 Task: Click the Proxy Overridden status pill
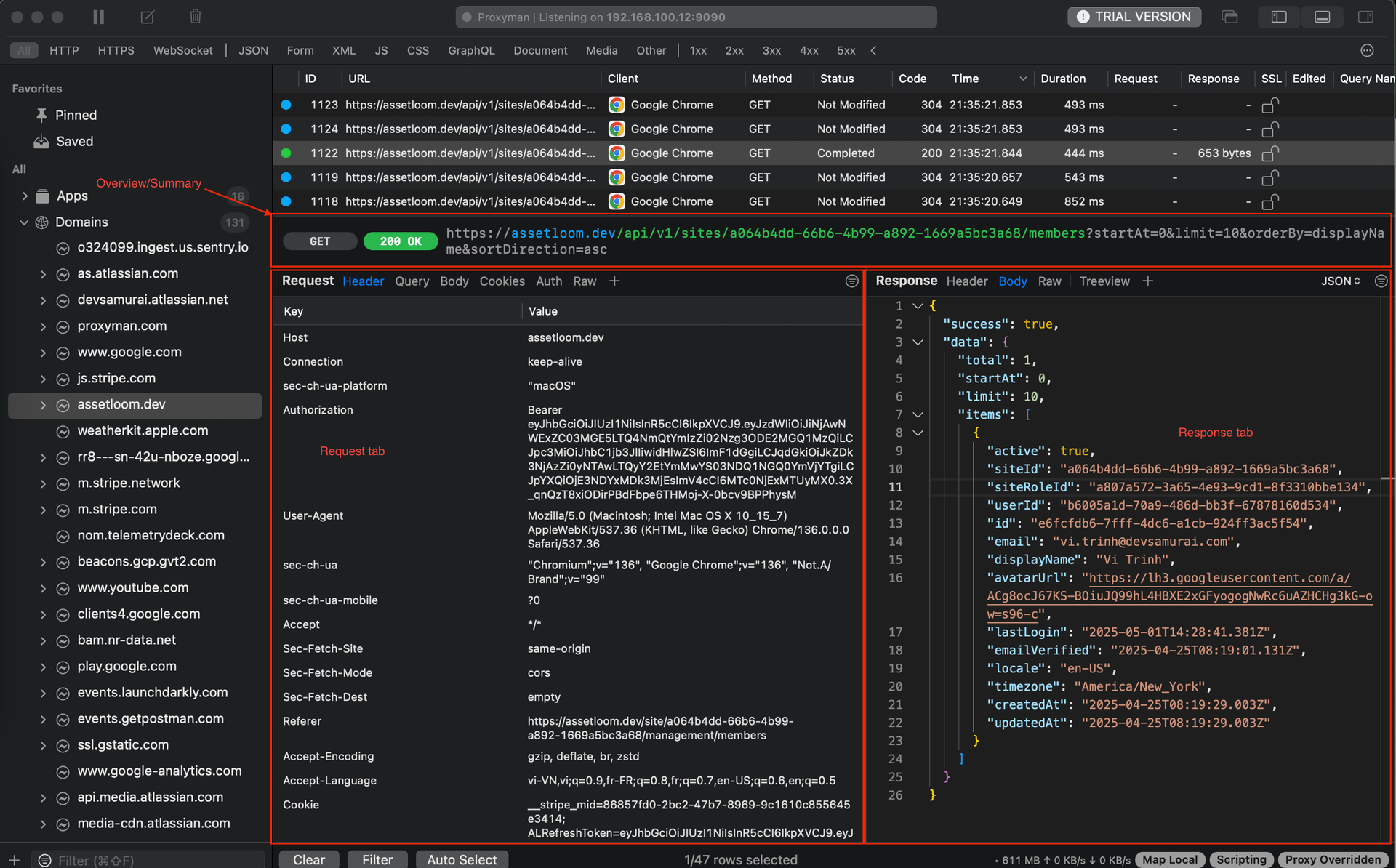click(1333, 860)
